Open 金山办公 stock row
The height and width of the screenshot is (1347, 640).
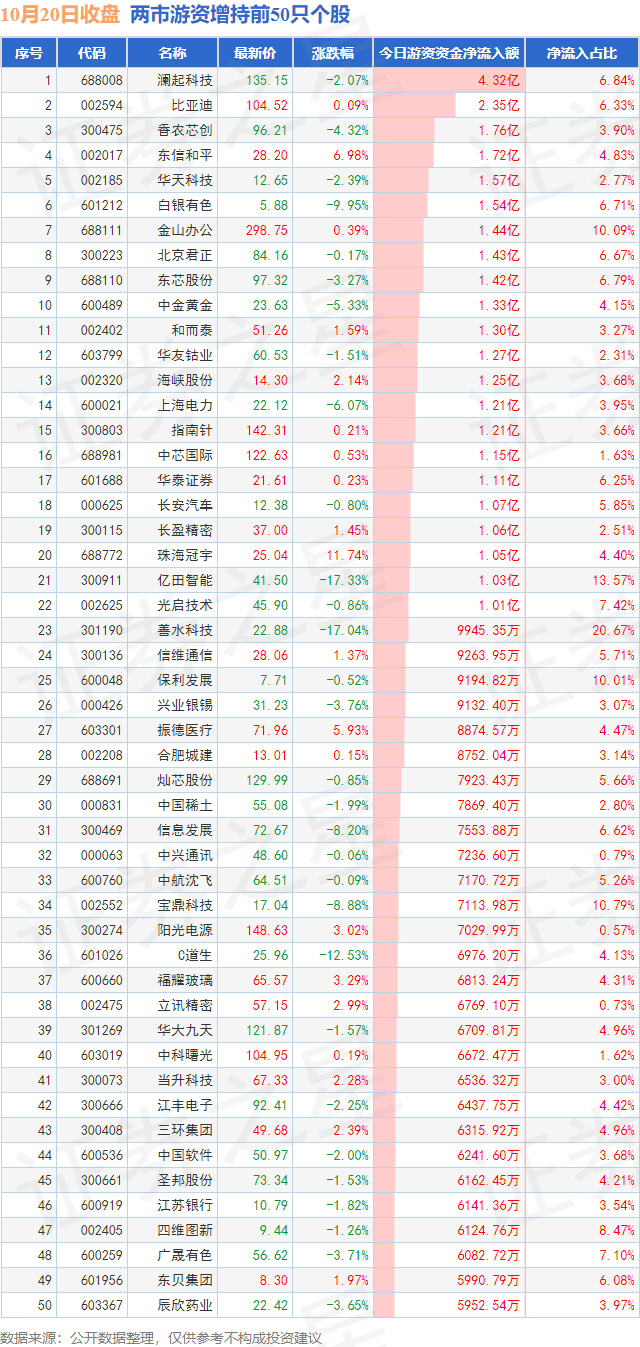point(320,230)
